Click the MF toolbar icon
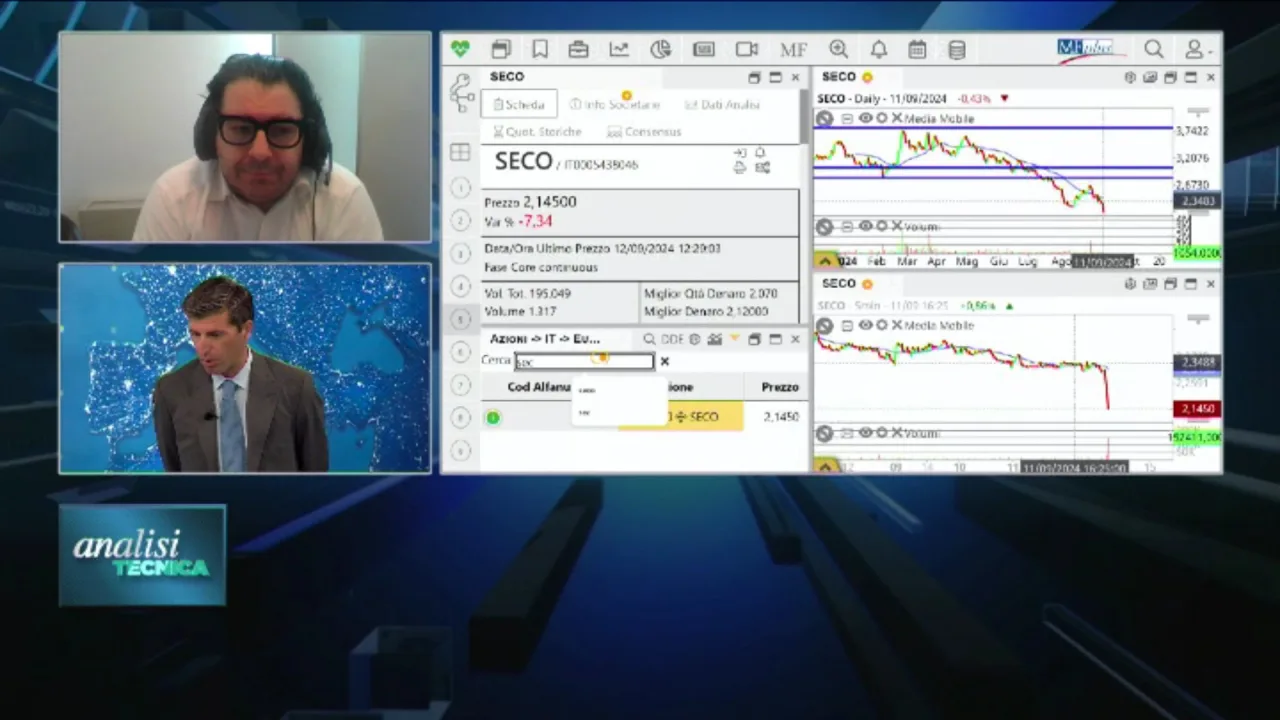 click(793, 49)
